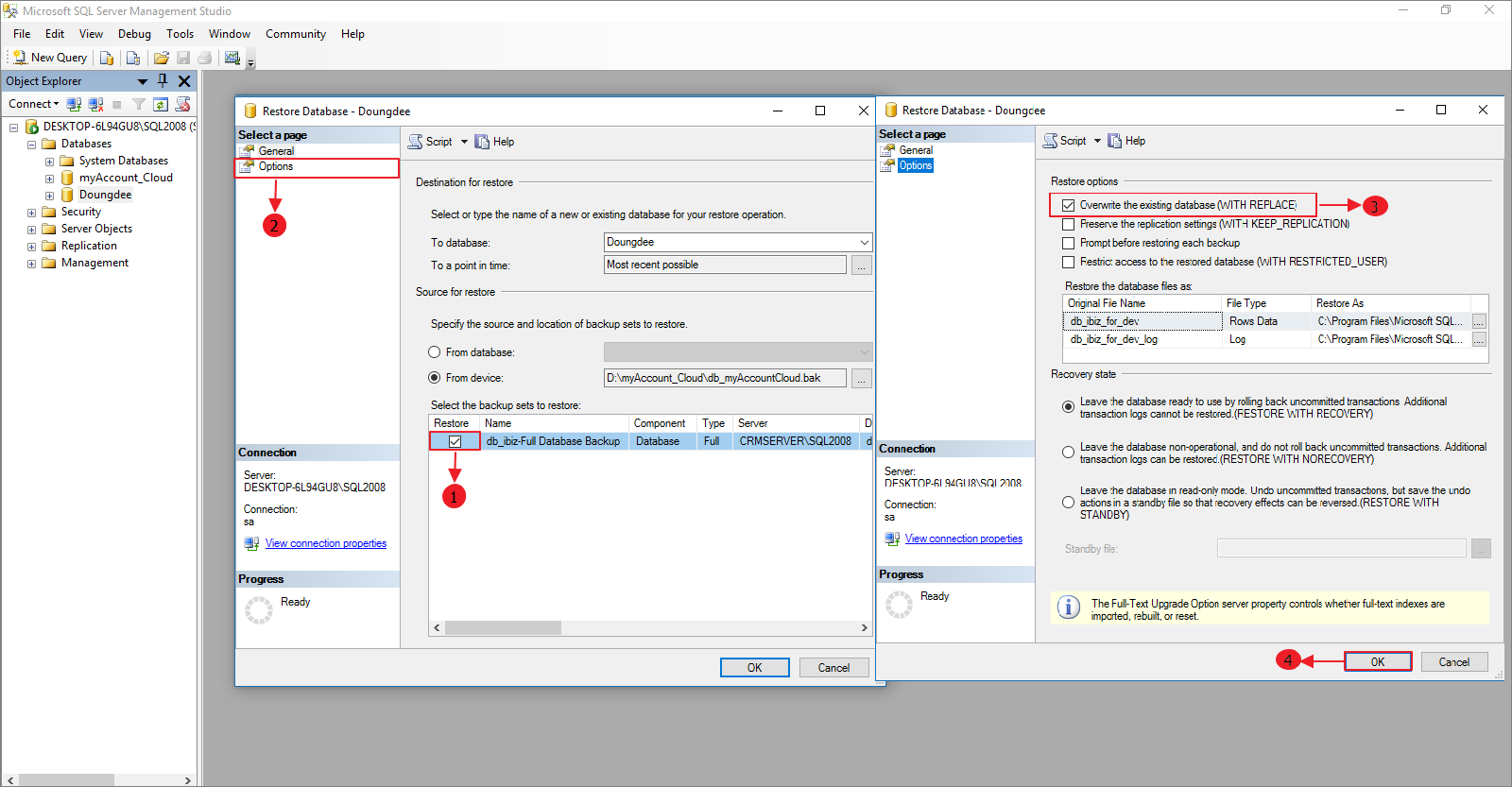Select the server node icon DESKTOP-6L94GU8
This screenshot has height=787, width=1512.
coord(31,127)
